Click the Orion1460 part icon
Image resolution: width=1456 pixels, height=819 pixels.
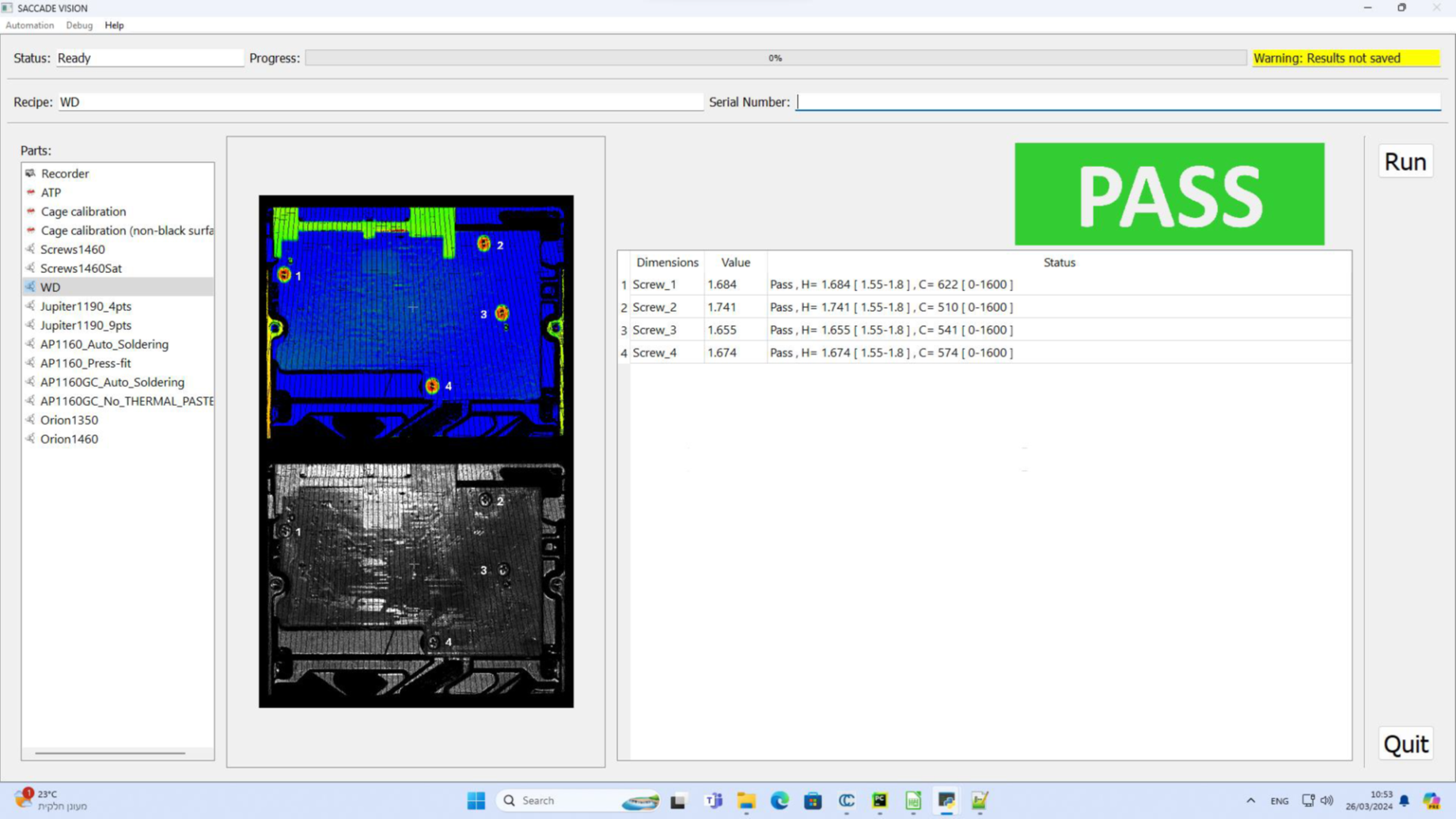coord(30,439)
